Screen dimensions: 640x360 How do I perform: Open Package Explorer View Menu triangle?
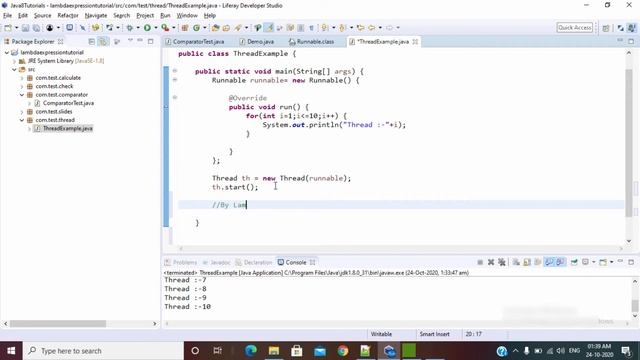[130, 41]
